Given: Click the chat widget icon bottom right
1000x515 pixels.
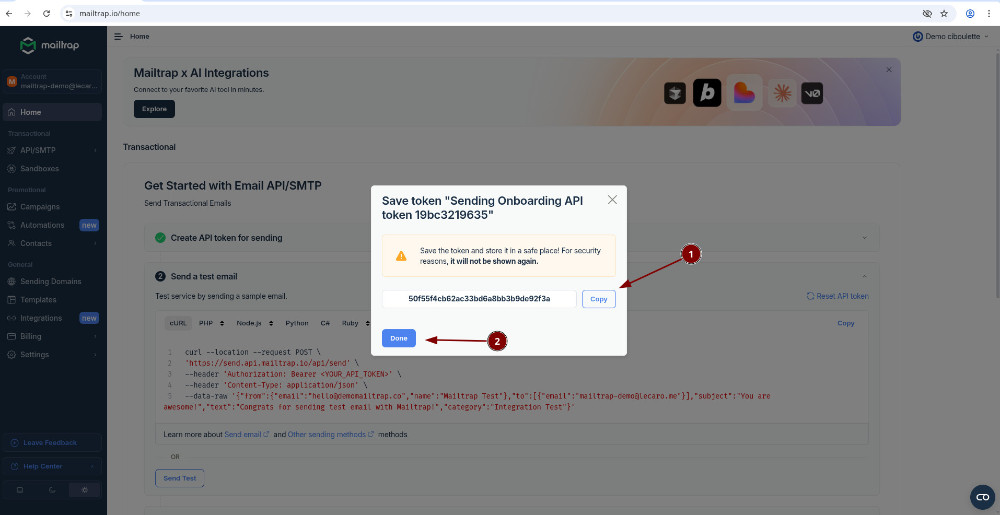Looking at the screenshot, I should [x=981, y=497].
